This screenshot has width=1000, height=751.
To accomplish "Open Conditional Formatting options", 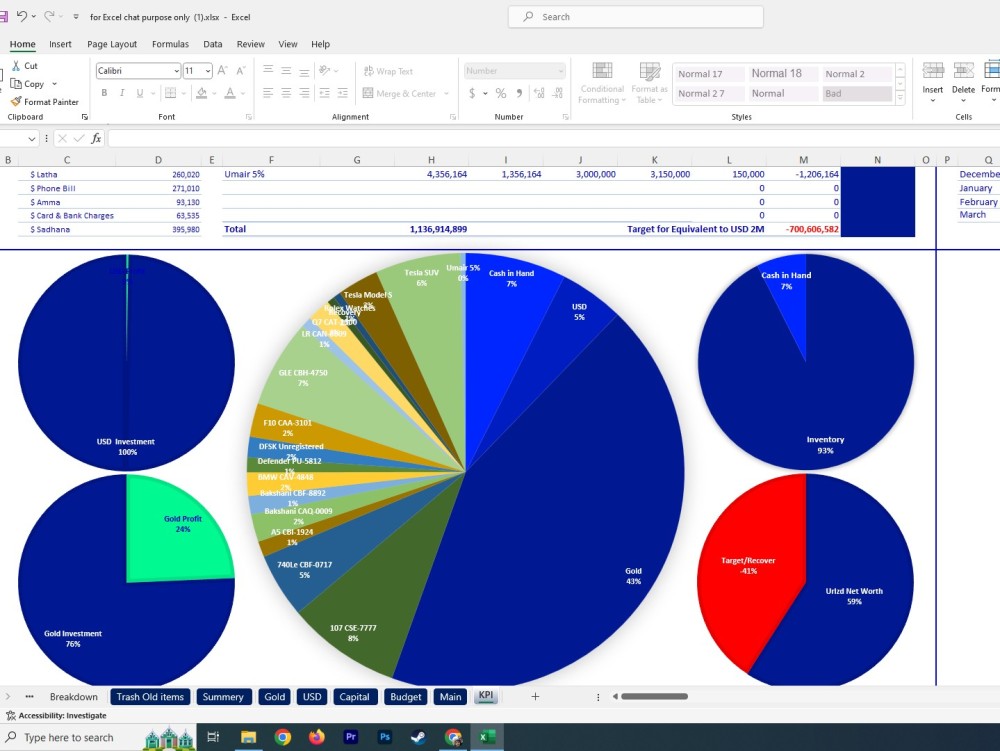I will point(601,82).
